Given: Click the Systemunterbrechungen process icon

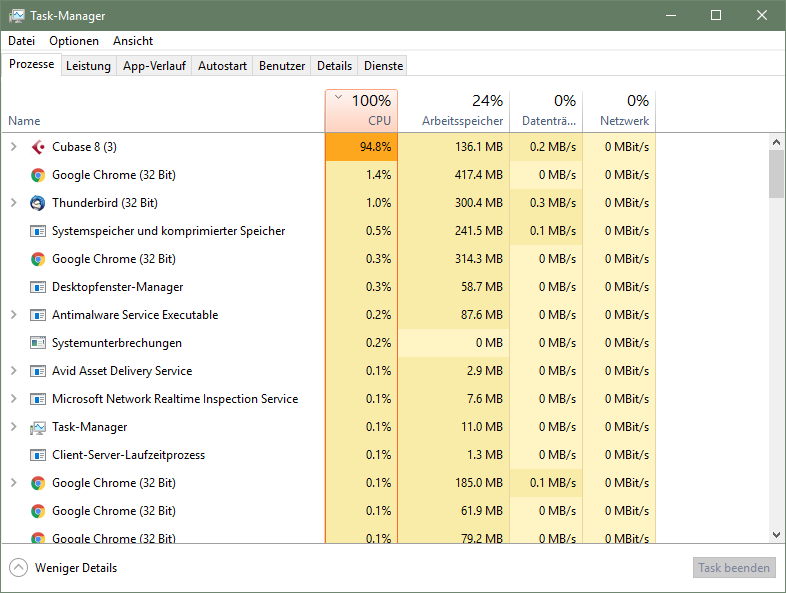Looking at the screenshot, I should 38,343.
